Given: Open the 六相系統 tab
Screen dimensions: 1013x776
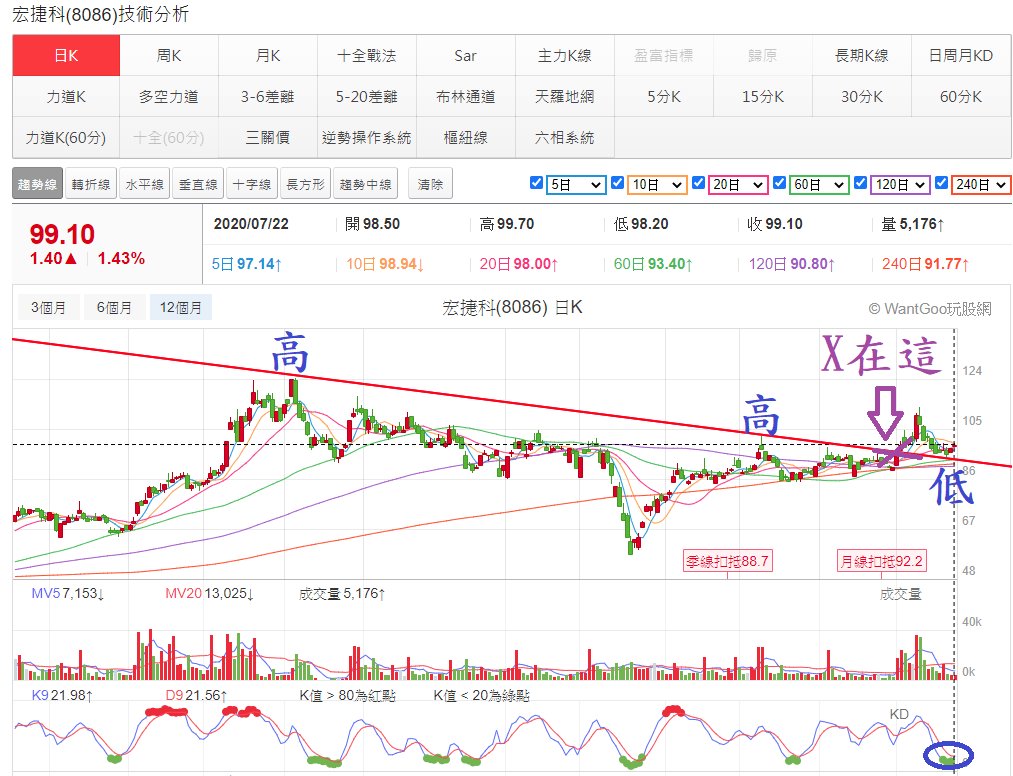Looking at the screenshot, I should pos(565,138).
